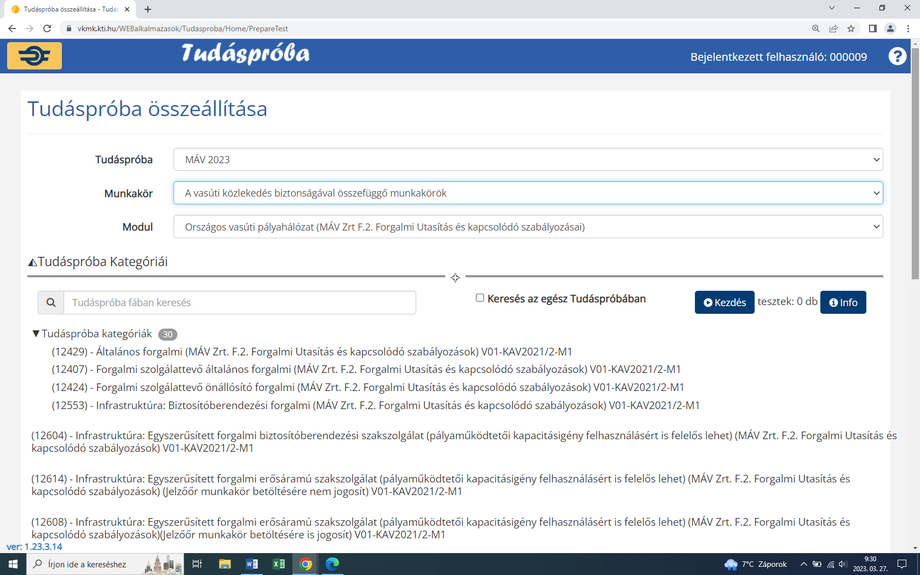The height and width of the screenshot is (575, 920).
Task: Select category 12608 erősáramú szakszolgálat is jogosít
Action: point(441,528)
